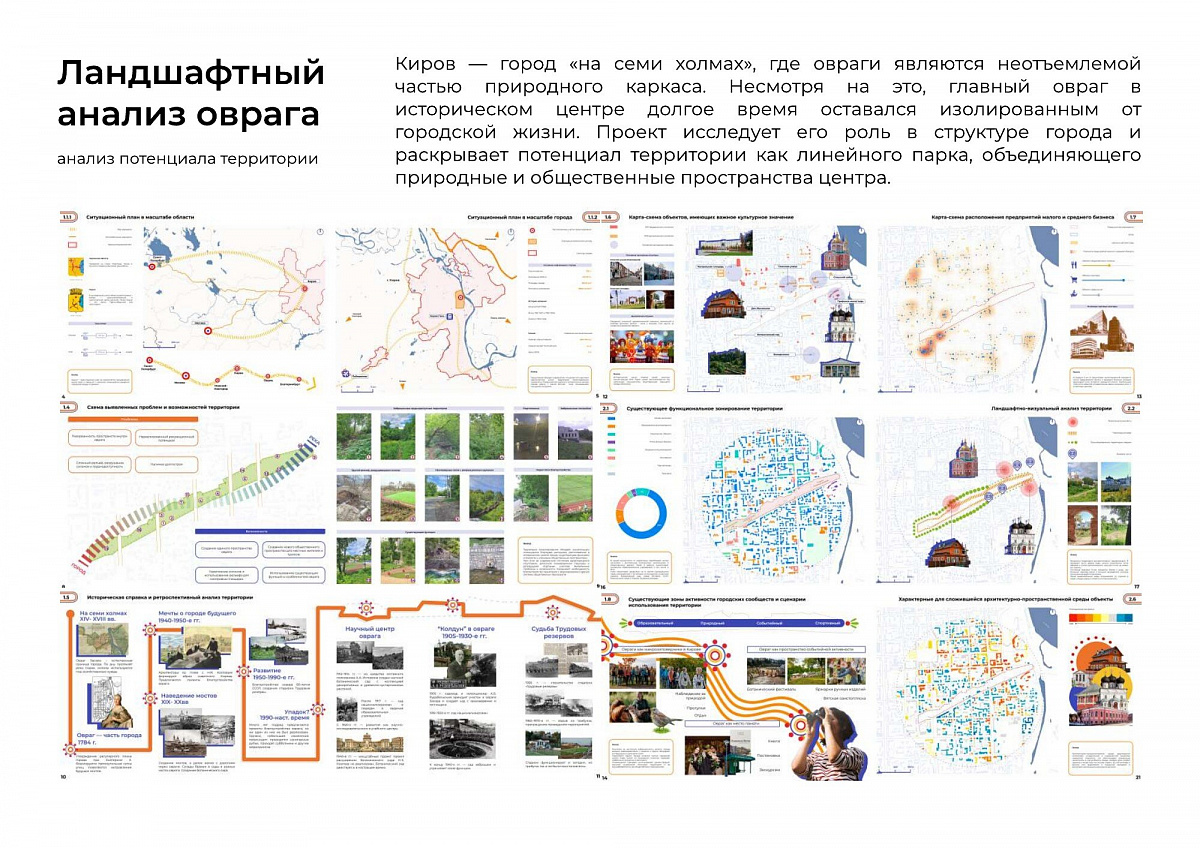Click timeline heading 'На семи холмах XIV-XVIII вв.'
Image resolution: width=1200 pixels, height=848 pixels.
pyautogui.click(x=103, y=616)
